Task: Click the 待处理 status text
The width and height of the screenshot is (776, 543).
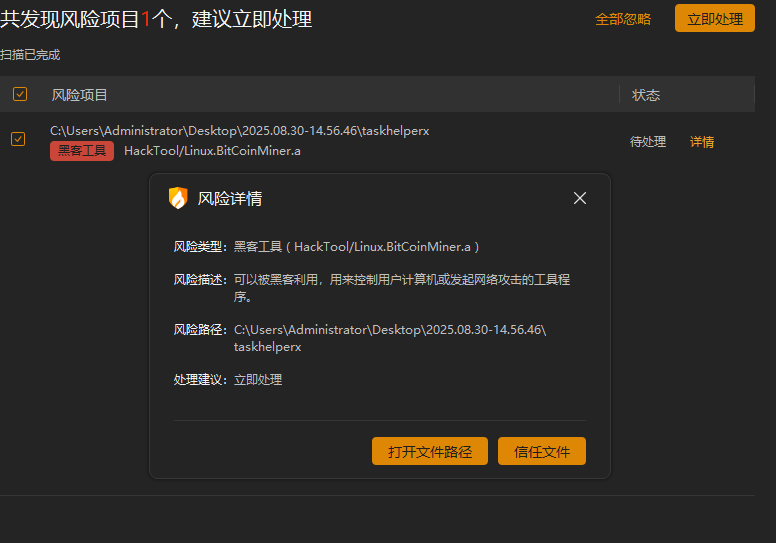Action: pyautogui.click(x=648, y=142)
